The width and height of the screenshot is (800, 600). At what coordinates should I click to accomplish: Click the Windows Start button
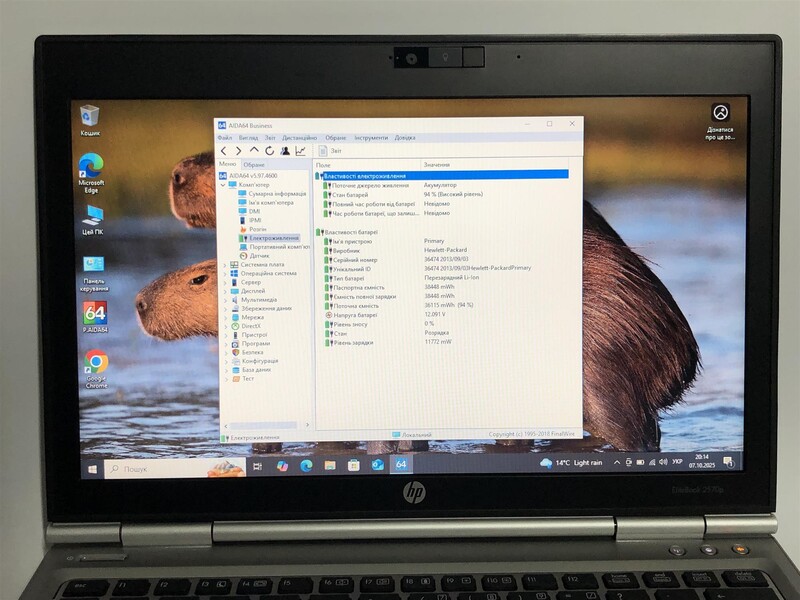[x=94, y=467]
